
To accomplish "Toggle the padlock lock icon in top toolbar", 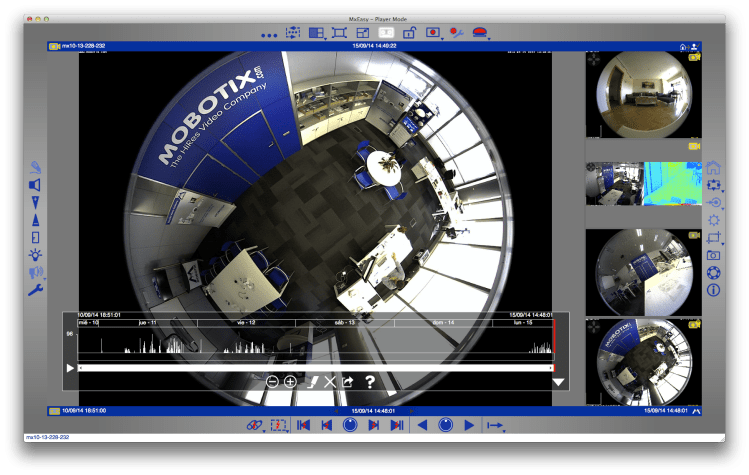I will pos(409,33).
